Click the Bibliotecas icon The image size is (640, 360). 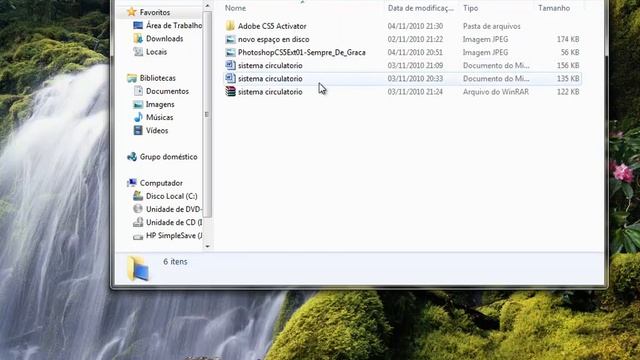(131, 78)
